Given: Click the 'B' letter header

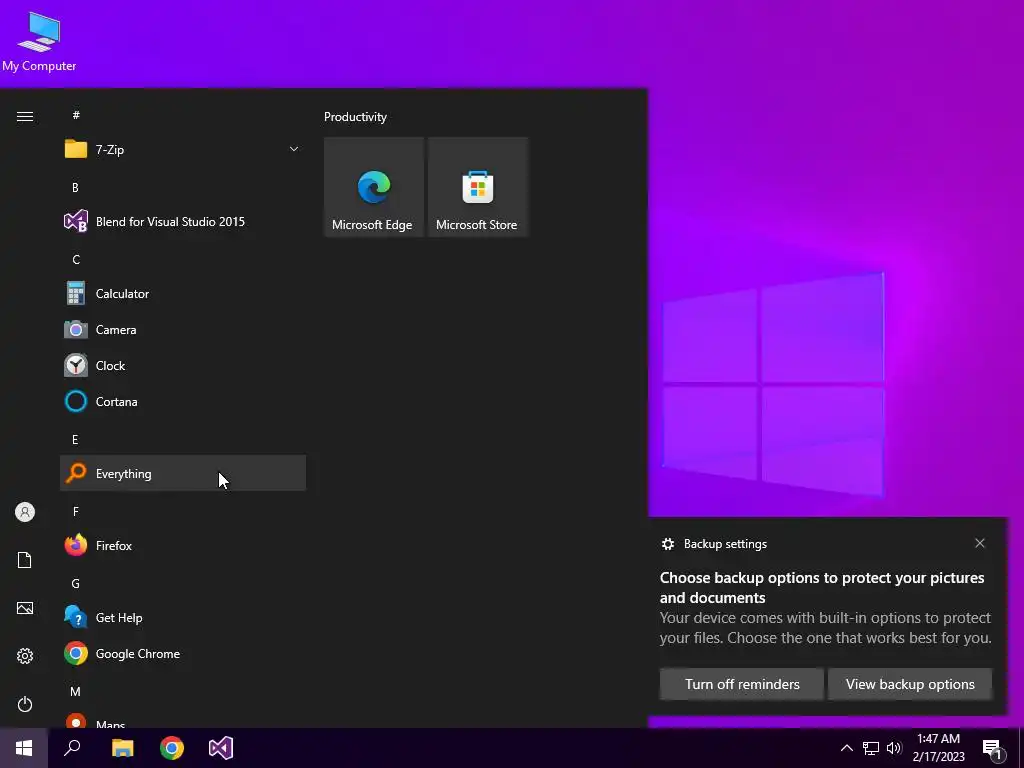Looking at the screenshot, I should [75, 187].
